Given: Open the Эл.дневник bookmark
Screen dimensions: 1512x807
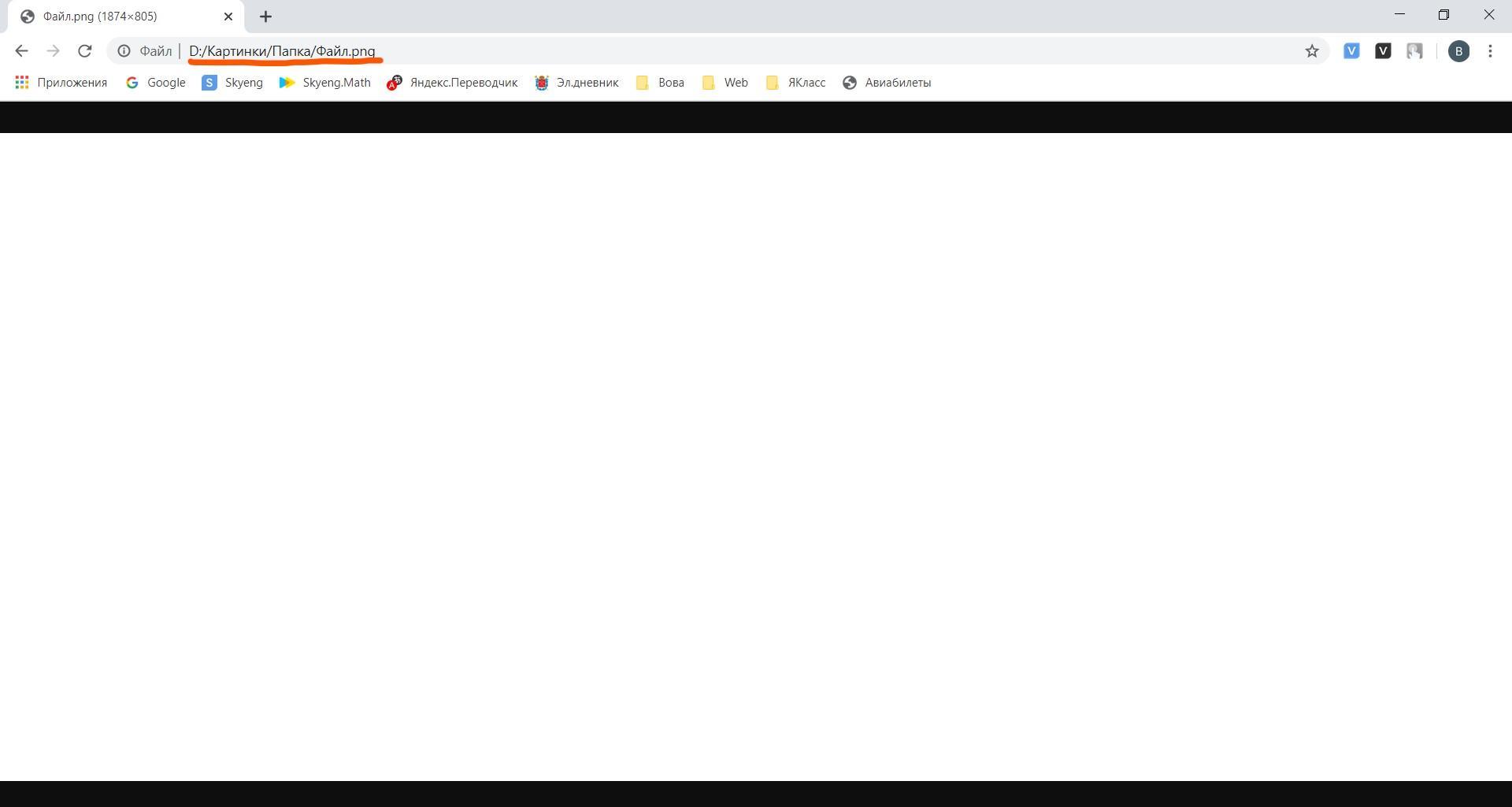Looking at the screenshot, I should click(x=576, y=83).
